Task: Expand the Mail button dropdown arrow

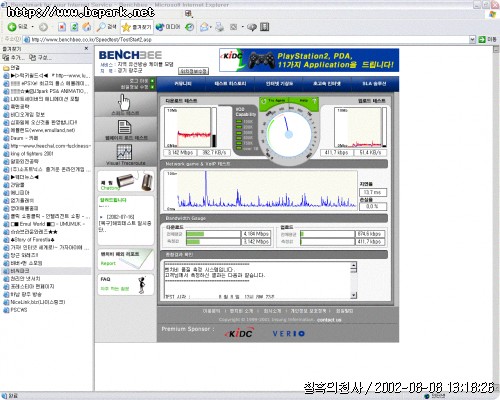Action: [x=211, y=27]
